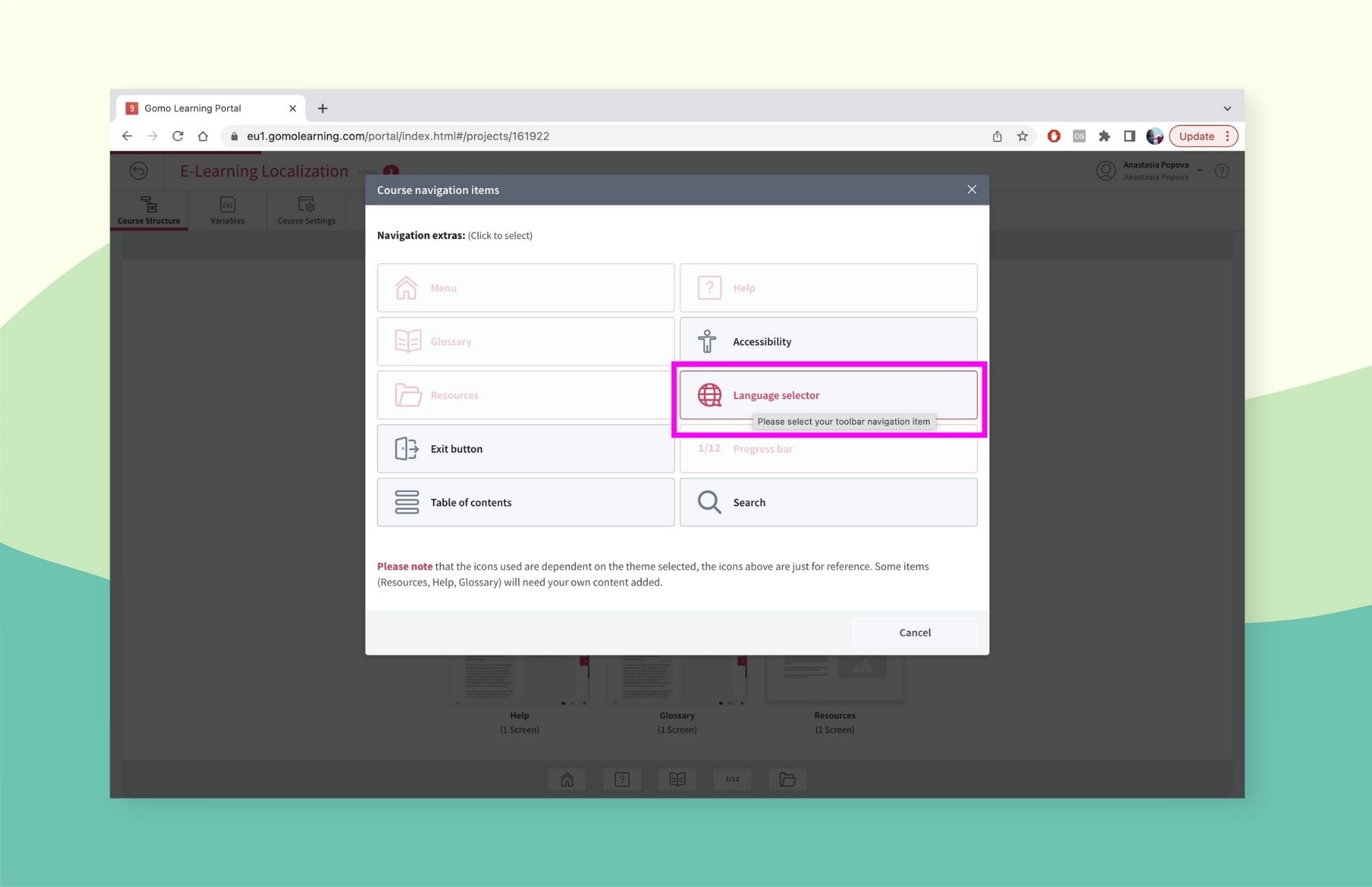Screen dimensions: 1372x887
Task: Open the Variables tab
Action: point(227,211)
